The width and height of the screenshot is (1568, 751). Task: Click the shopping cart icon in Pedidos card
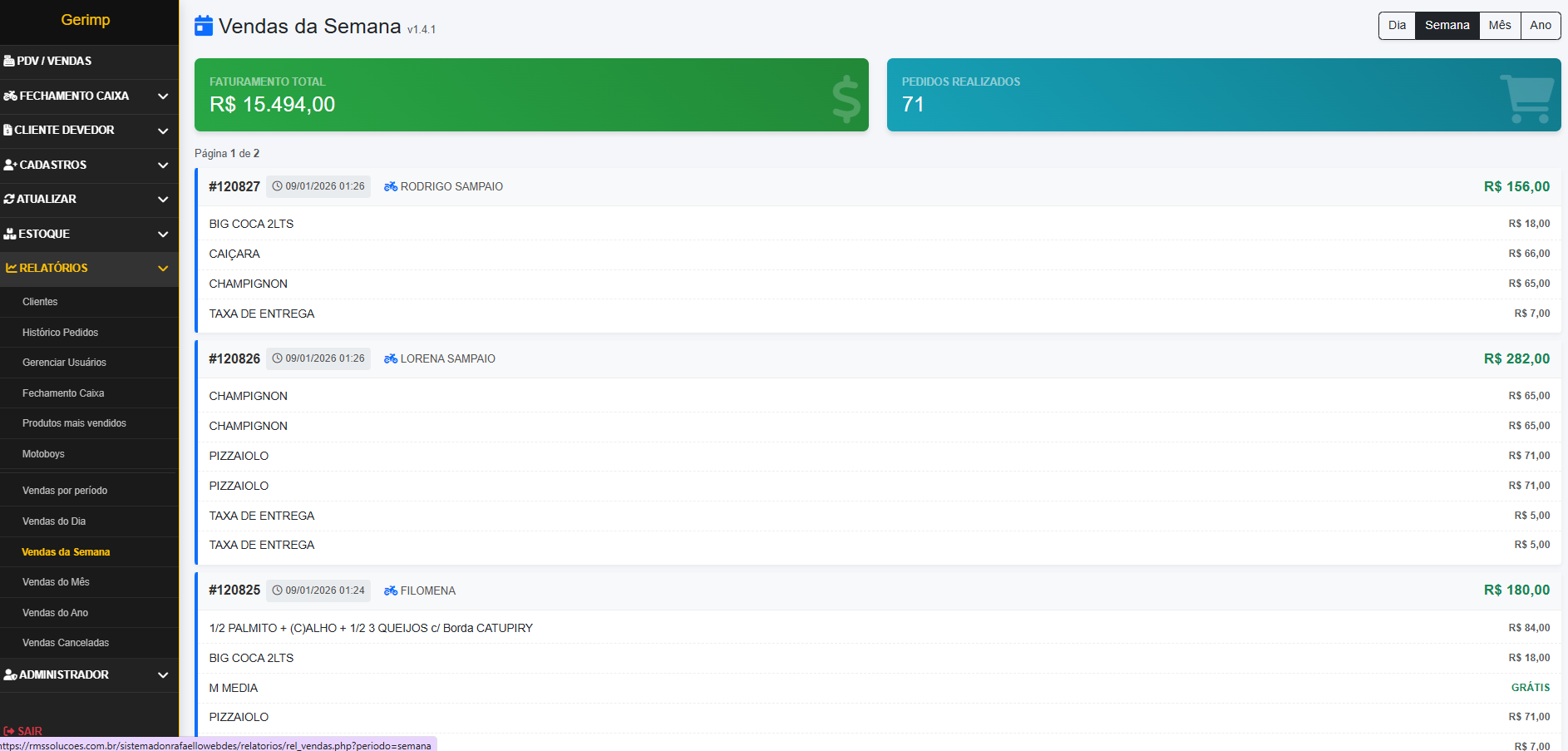click(1527, 99)
